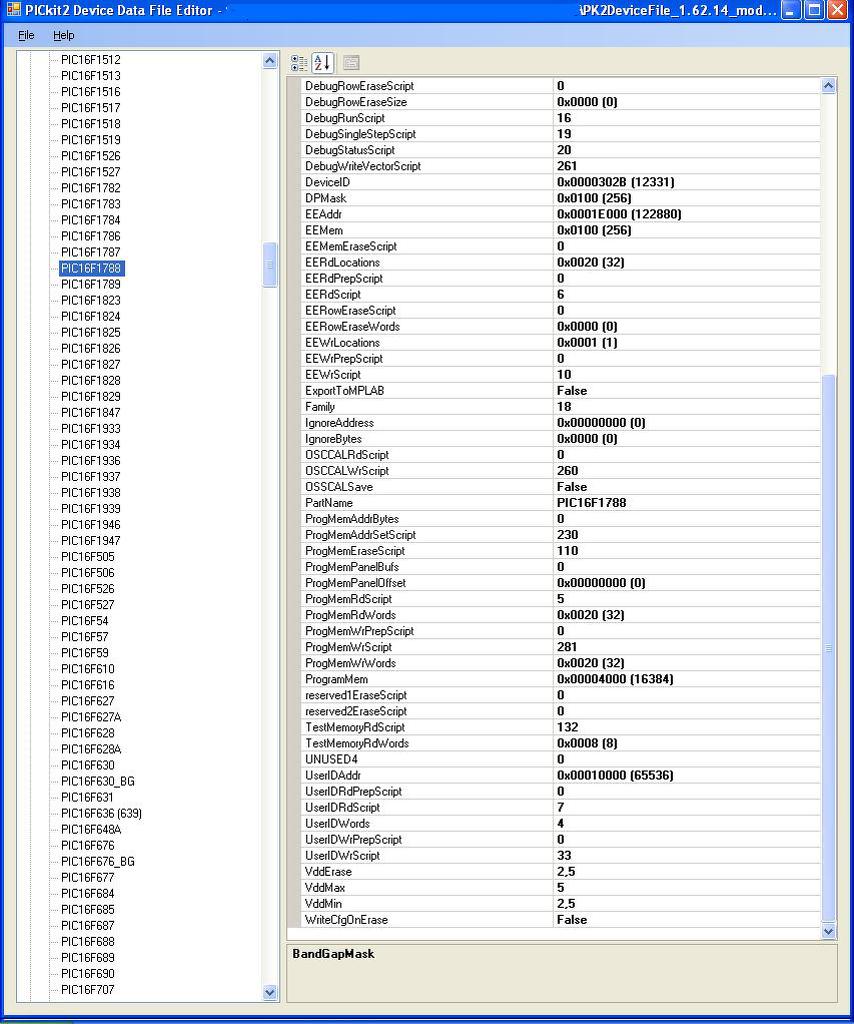Select PIC16F1947 device
Image resolution: width=854 pixels, height=1024 pixels.
[91, 541]
